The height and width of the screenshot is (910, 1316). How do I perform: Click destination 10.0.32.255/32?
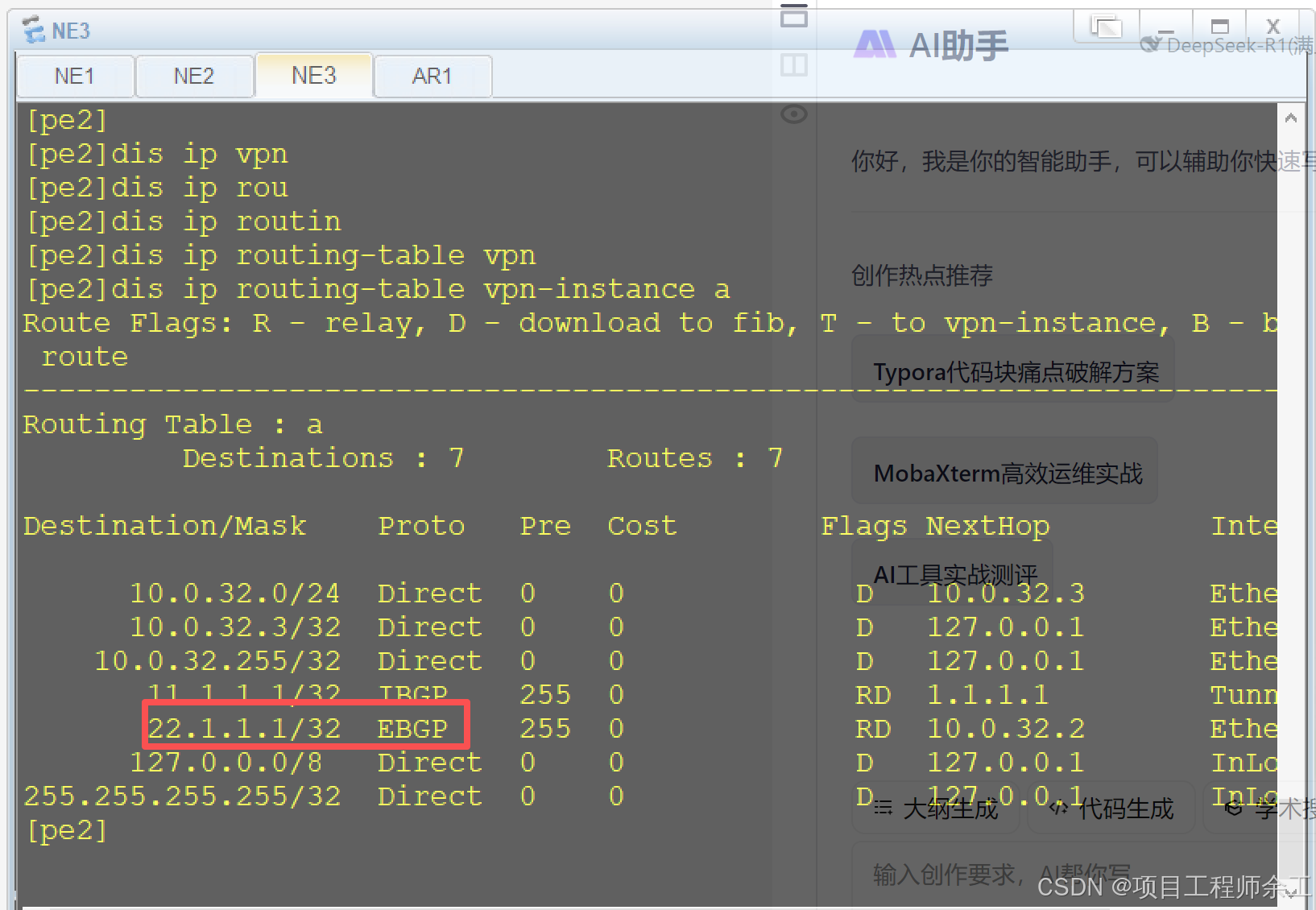click(217, 661)
